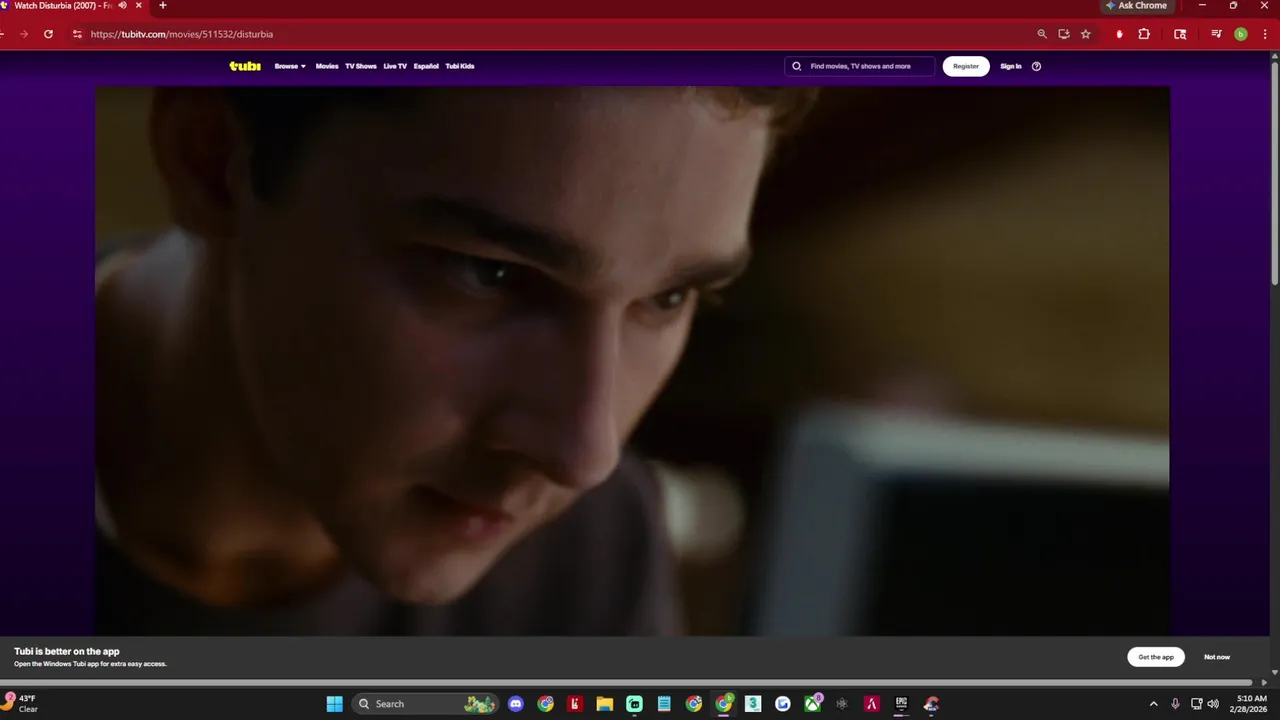Click the taskbar Search box

[x=427, y=704]
